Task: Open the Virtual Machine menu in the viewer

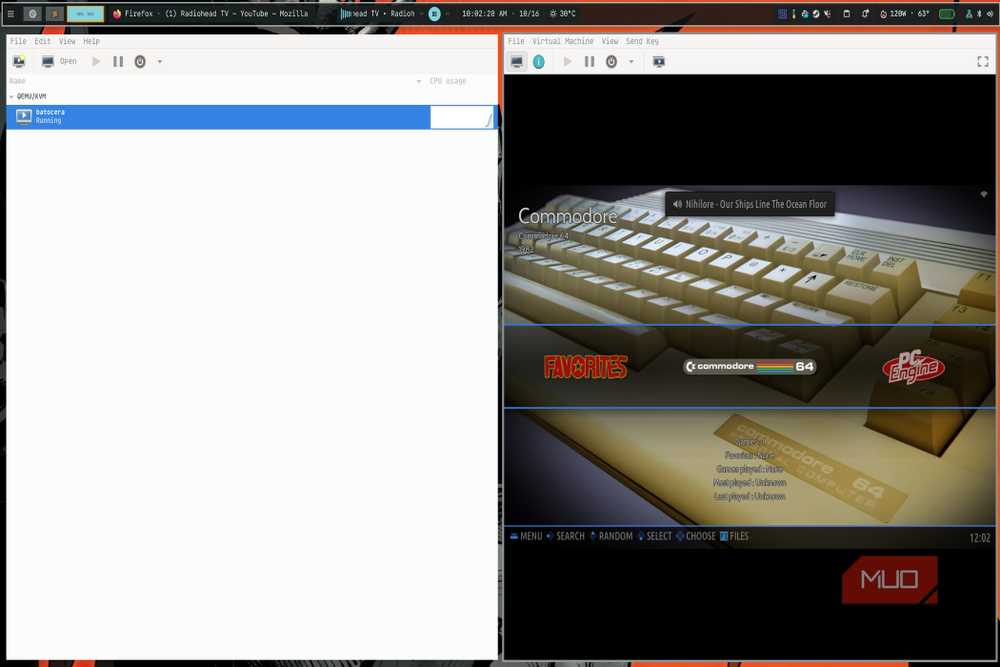Action: pos(562,41)
